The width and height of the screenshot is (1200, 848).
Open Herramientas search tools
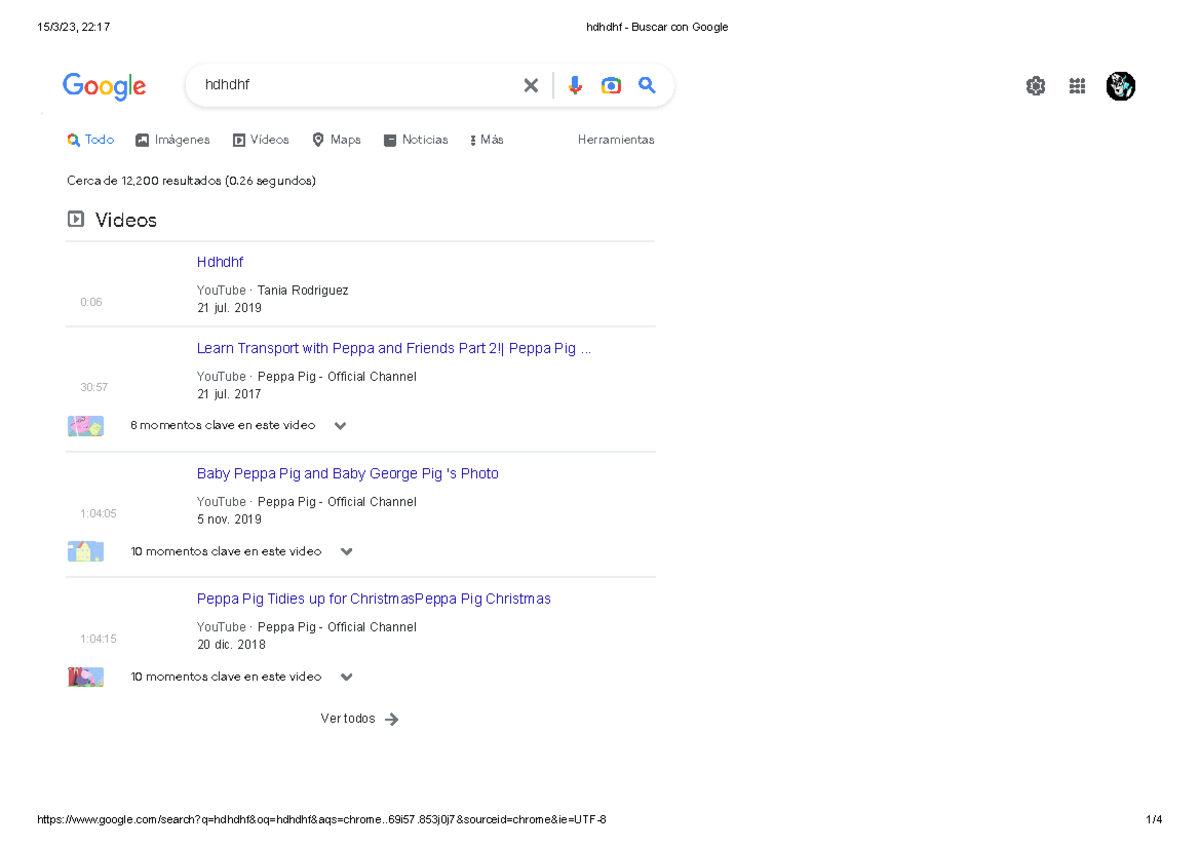(x=615, y=140)
